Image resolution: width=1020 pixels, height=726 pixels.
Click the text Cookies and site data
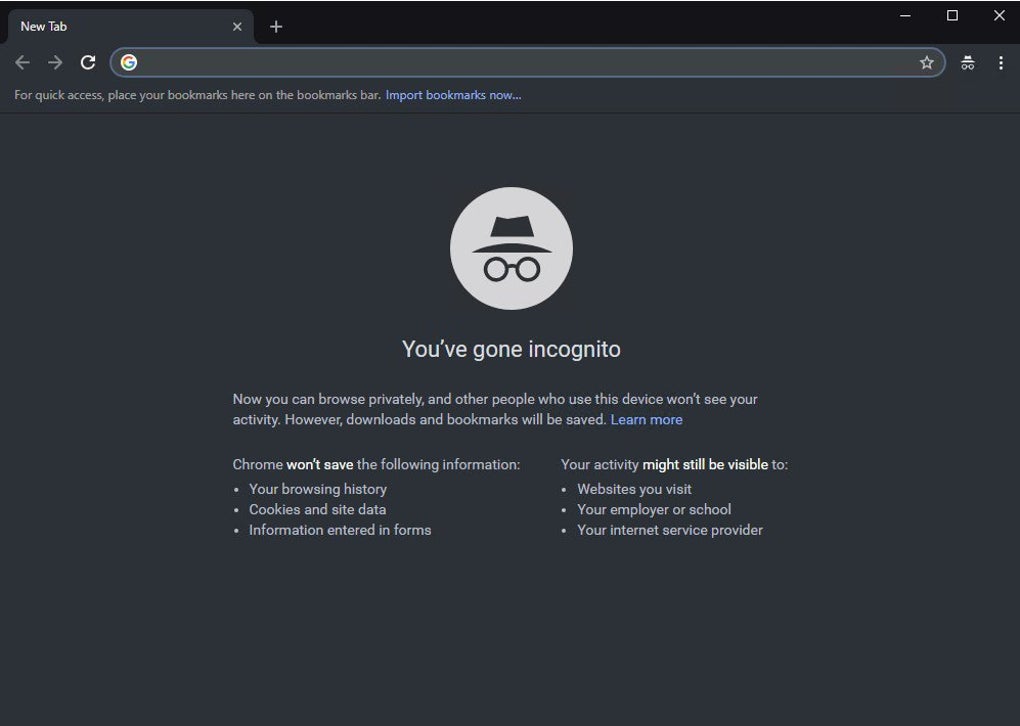pyautogui.click(x=317, y=509)
